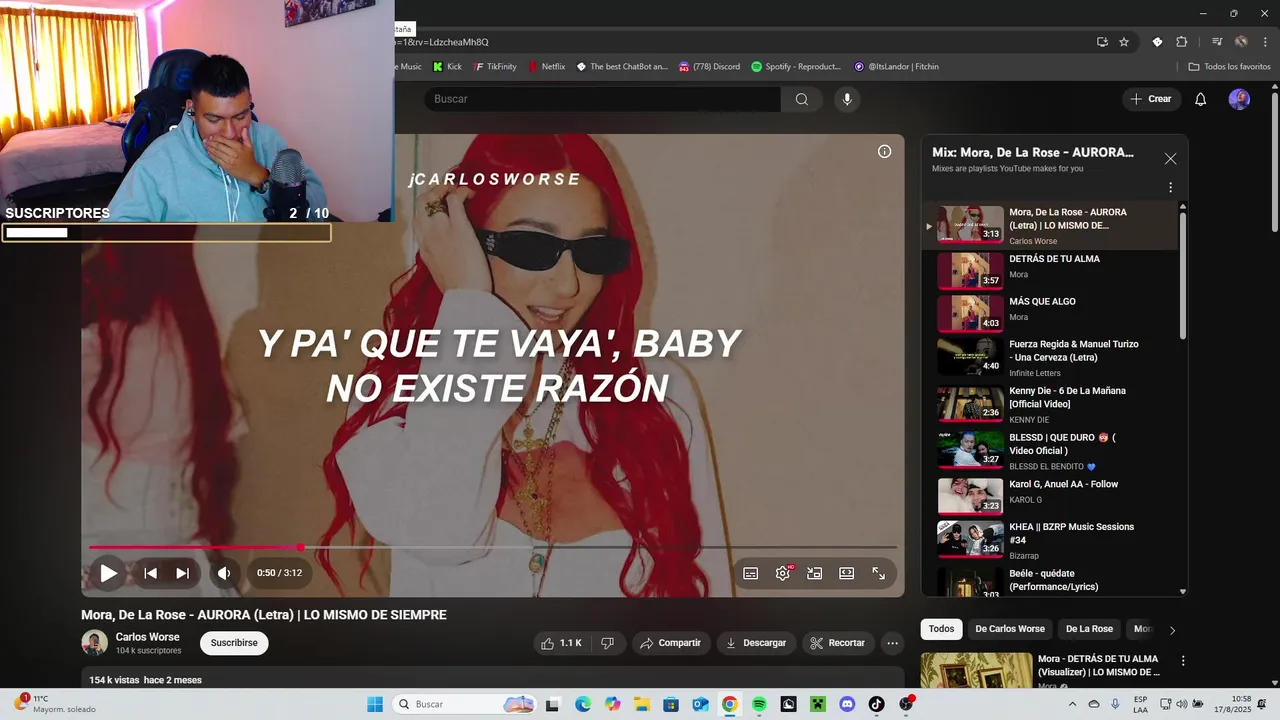Start voice search with microphone
The width and height of the screenshot is (1280, 720).
click(x=847, y=99)
